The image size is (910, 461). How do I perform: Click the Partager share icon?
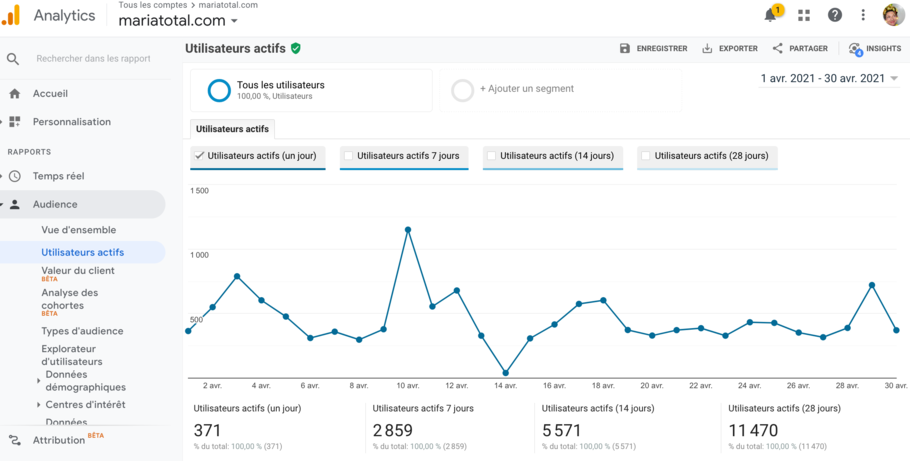(x=777, y=48)
